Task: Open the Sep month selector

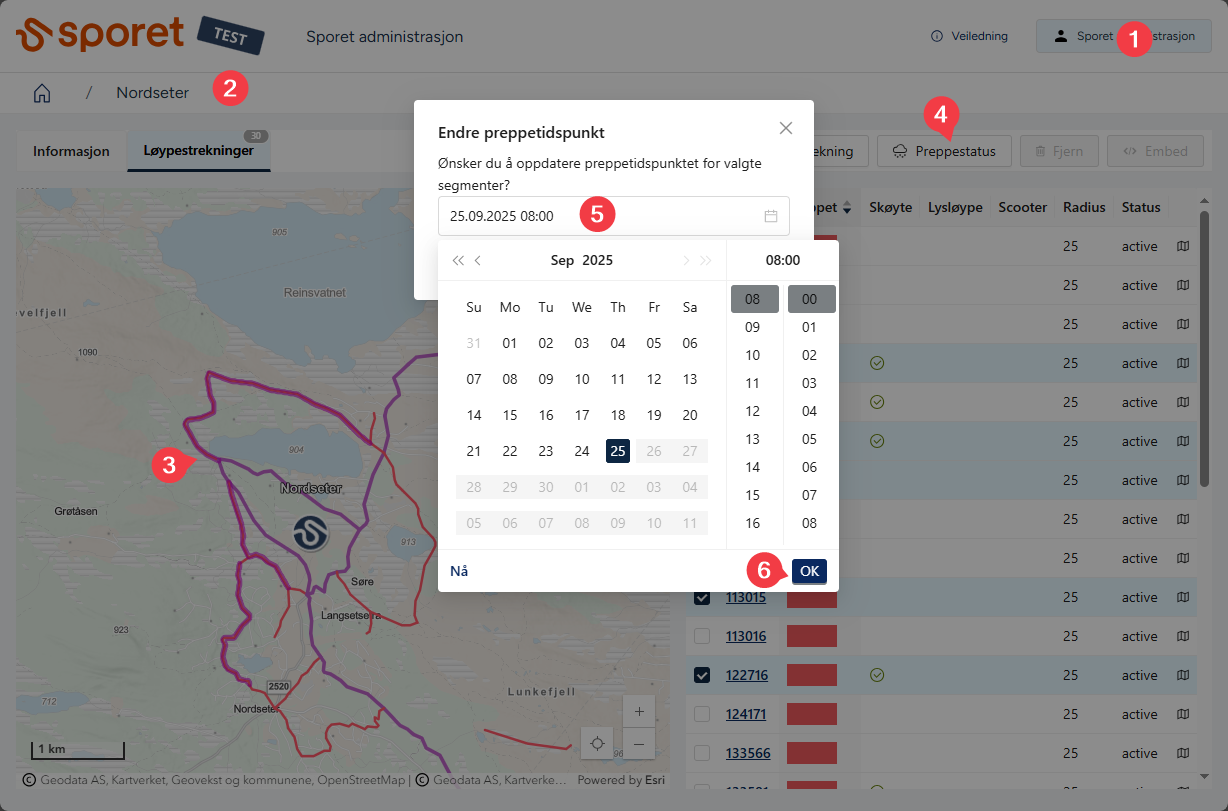Action: tap(562, 261)
